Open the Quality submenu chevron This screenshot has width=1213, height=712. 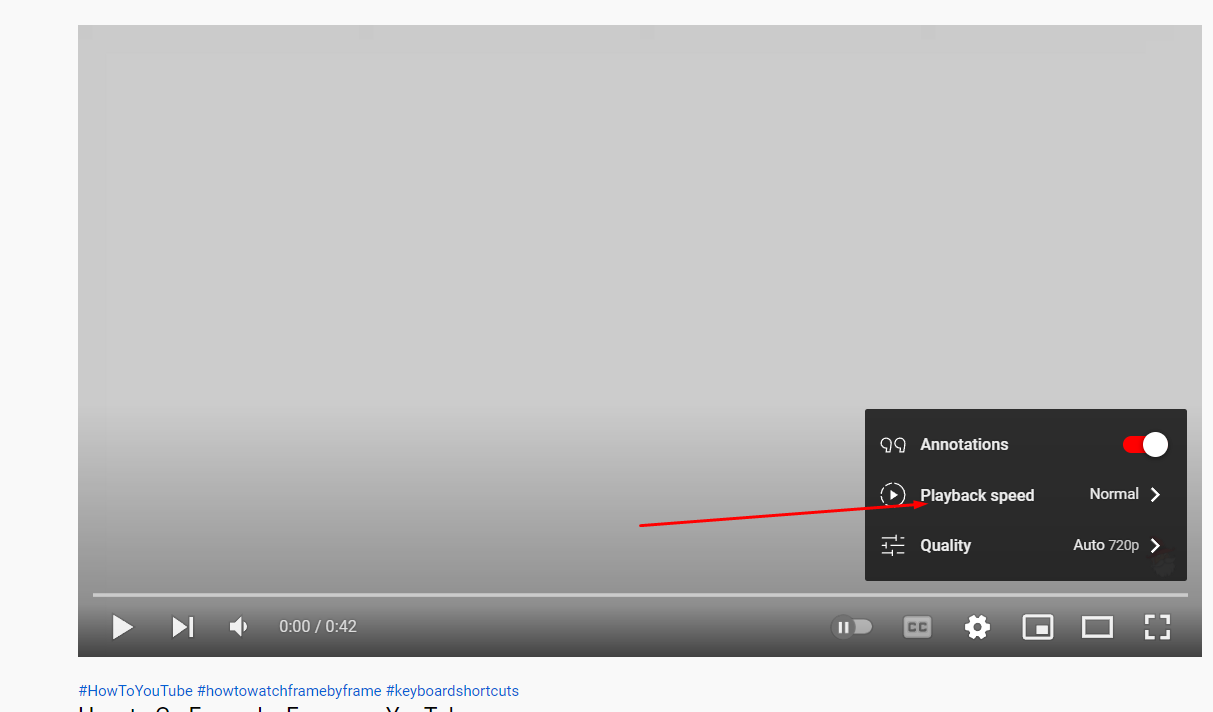(1155, 545)
